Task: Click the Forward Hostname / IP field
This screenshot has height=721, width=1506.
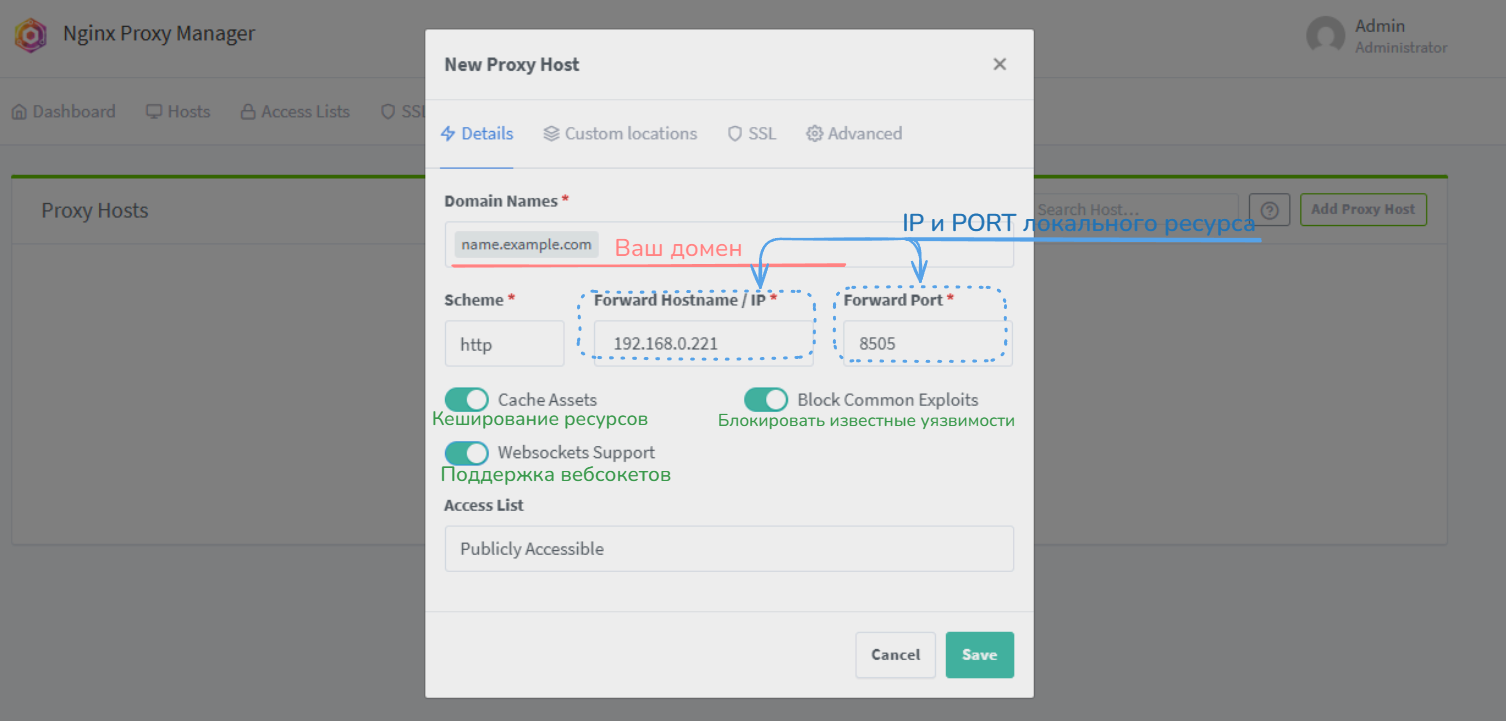Action: point(704,344)
